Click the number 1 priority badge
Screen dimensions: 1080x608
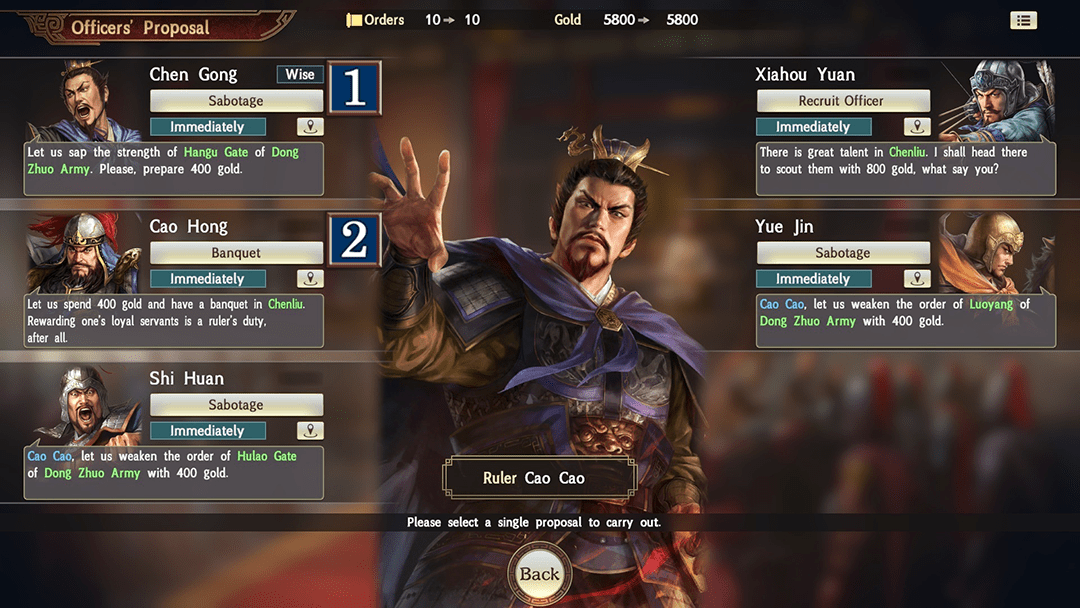pos(355,88)
